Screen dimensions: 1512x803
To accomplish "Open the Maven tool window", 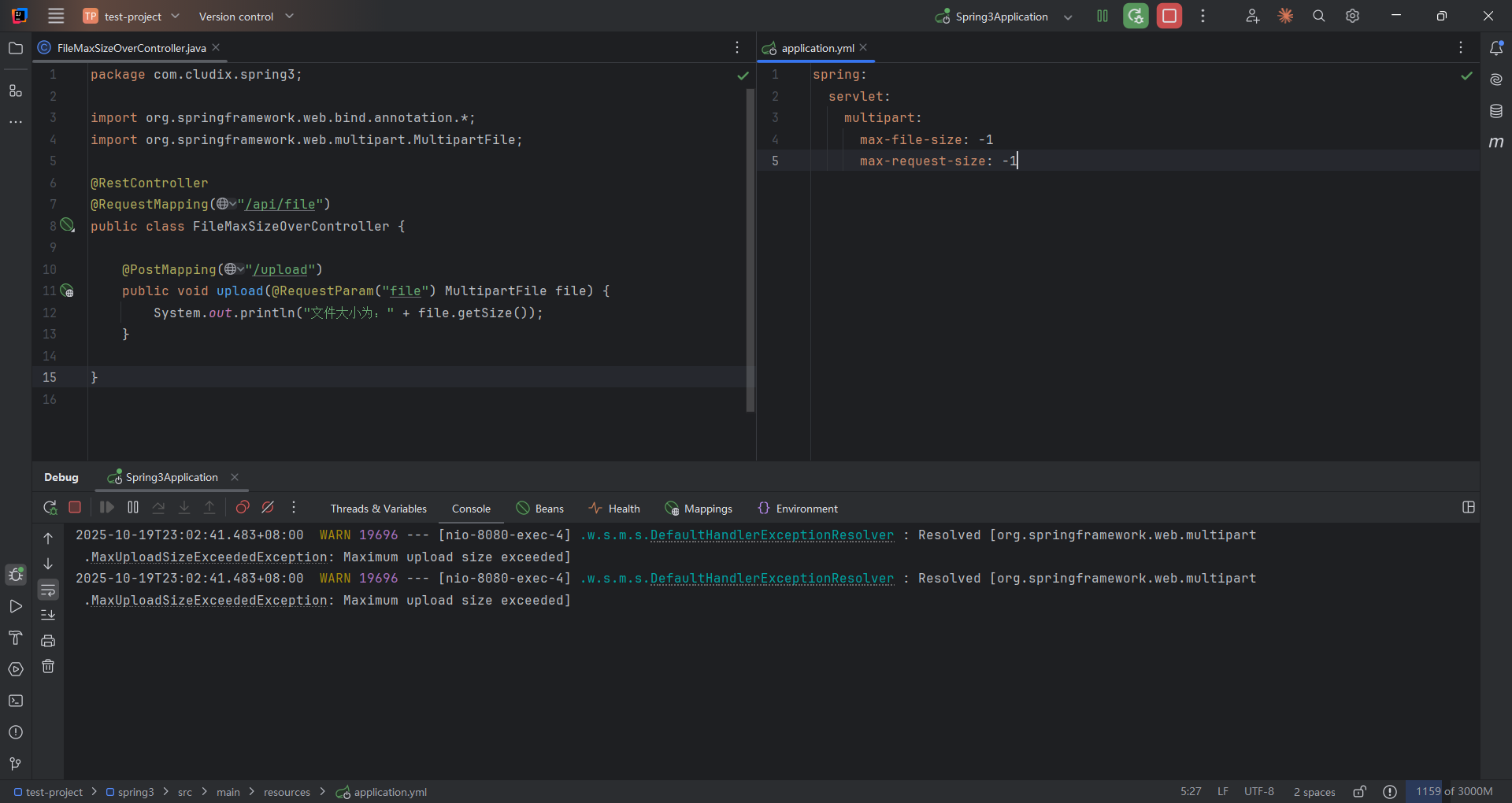I will click(x=1496, y=142).
